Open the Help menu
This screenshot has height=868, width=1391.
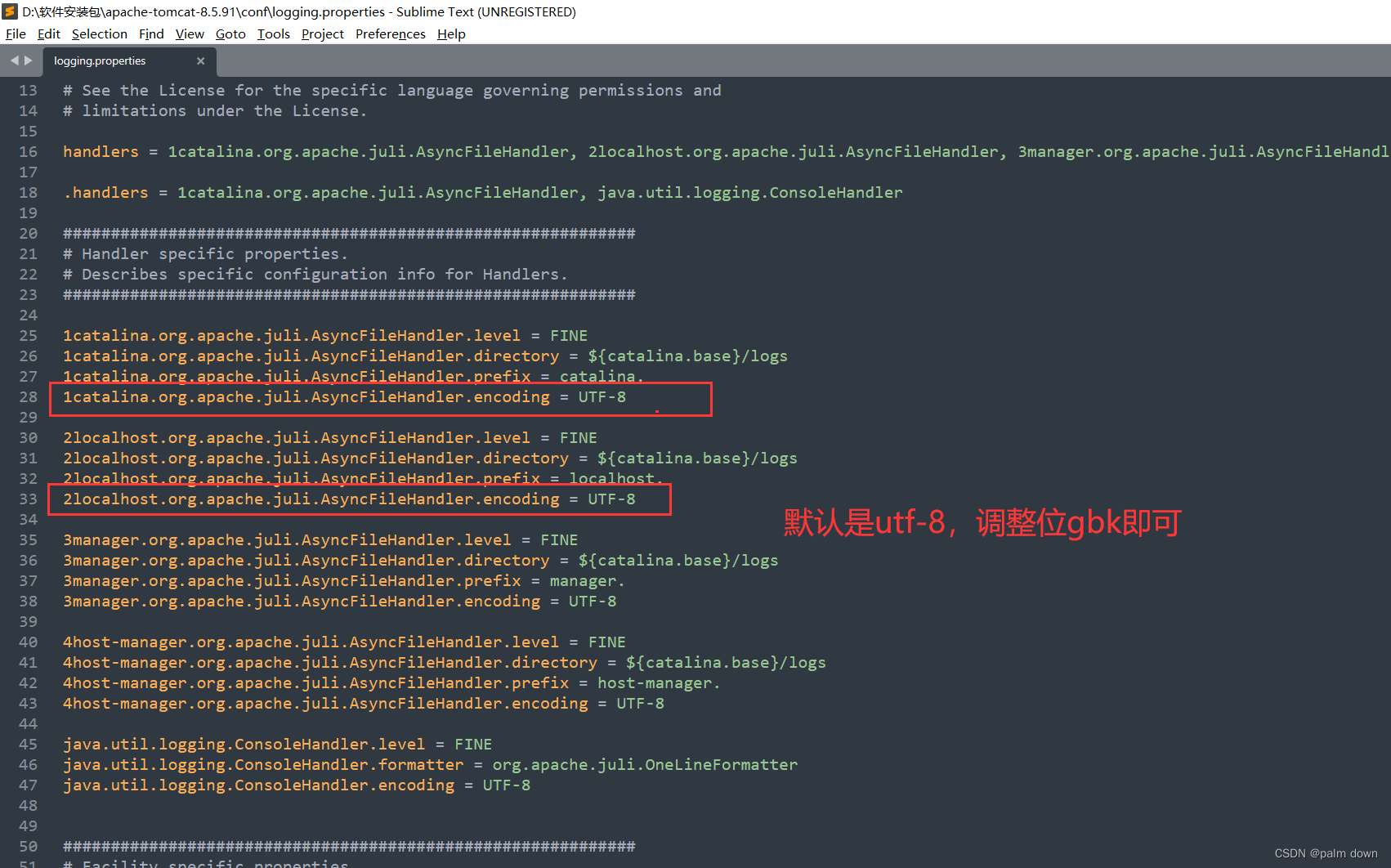[451, 34]
